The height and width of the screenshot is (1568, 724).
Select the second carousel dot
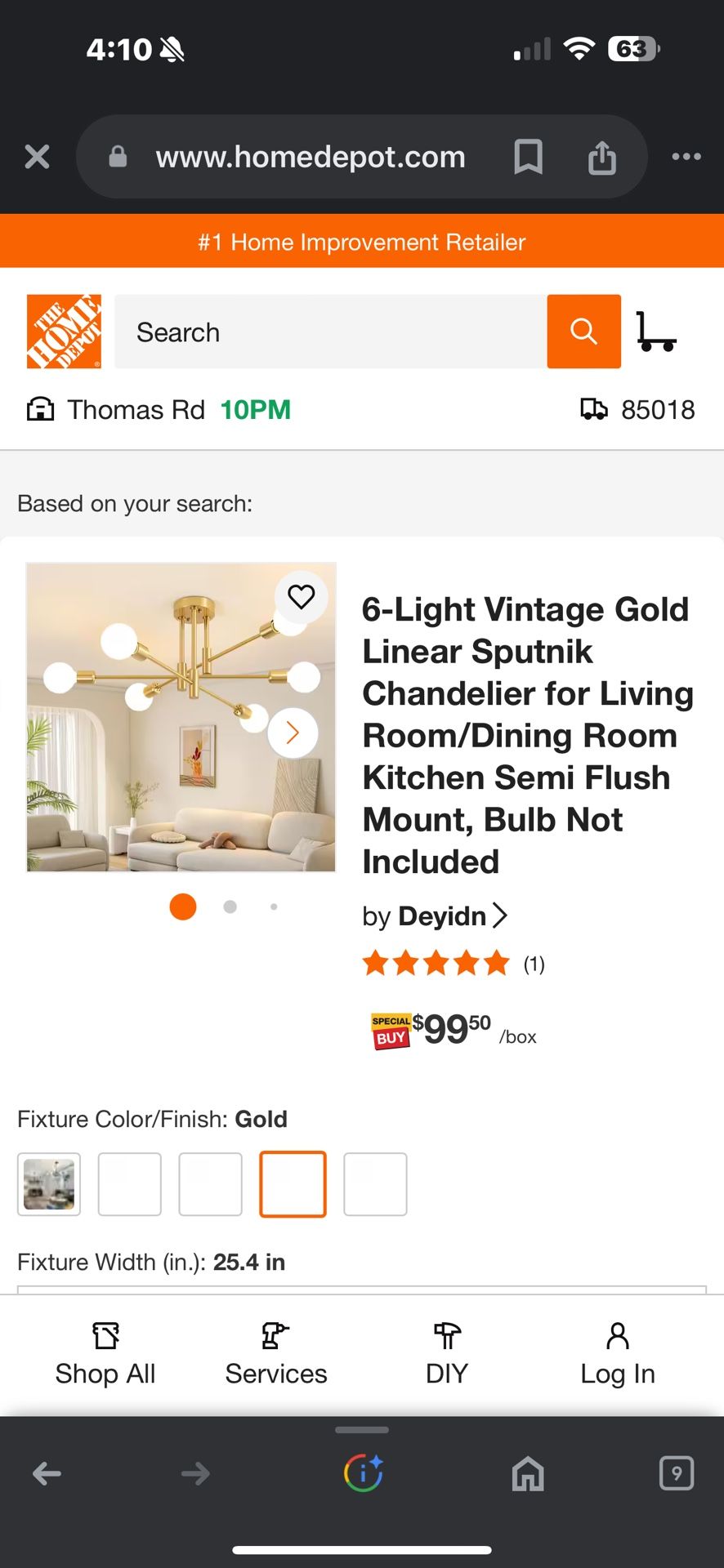coord(230,906)
